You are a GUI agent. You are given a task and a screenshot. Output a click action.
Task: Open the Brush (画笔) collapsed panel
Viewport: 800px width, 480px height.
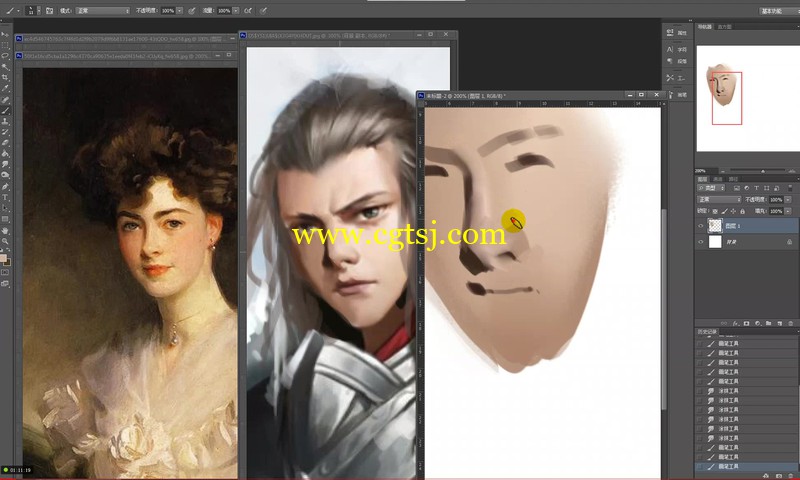coord(677,95)
